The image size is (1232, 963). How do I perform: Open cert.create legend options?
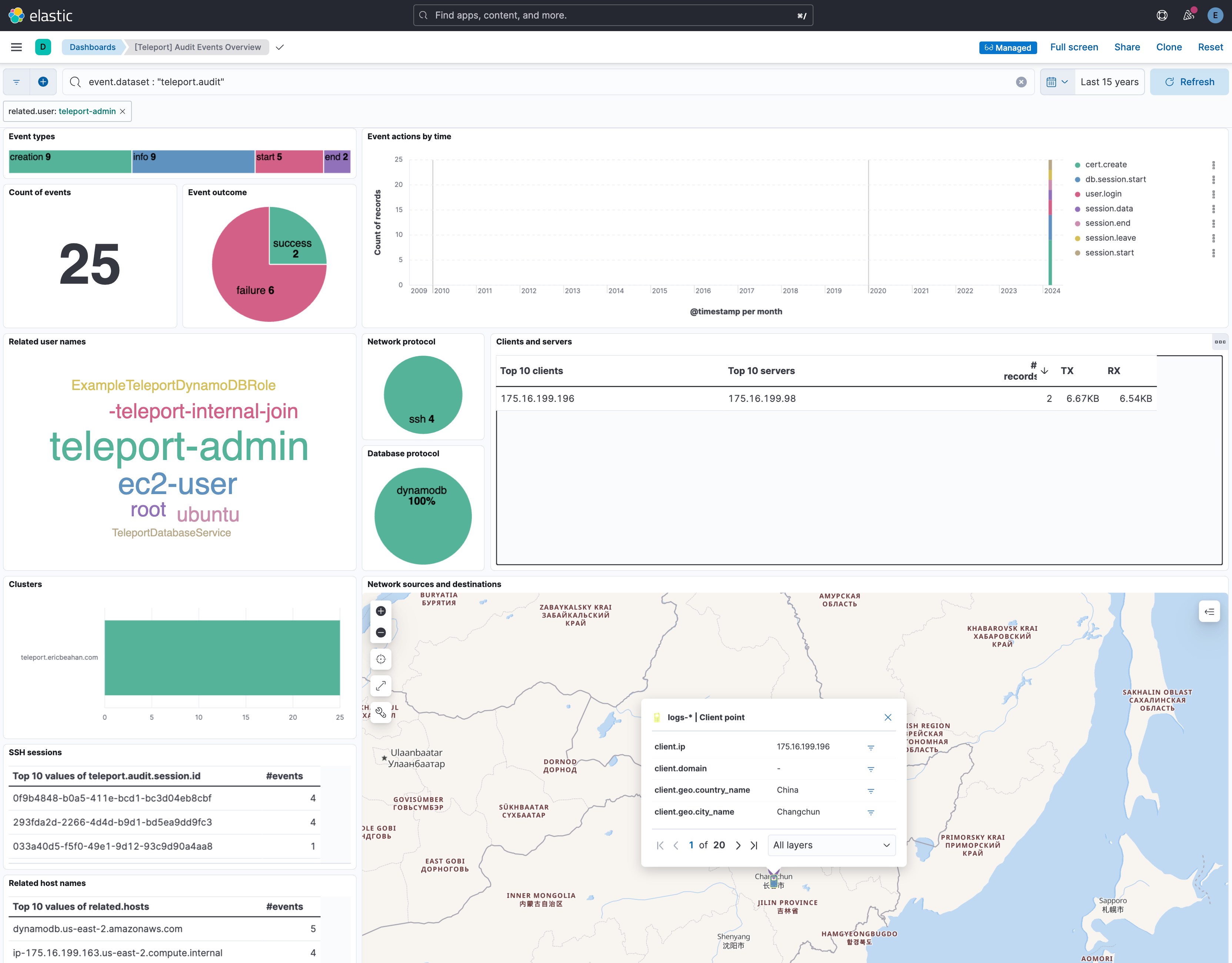(x=1213, y=165)
